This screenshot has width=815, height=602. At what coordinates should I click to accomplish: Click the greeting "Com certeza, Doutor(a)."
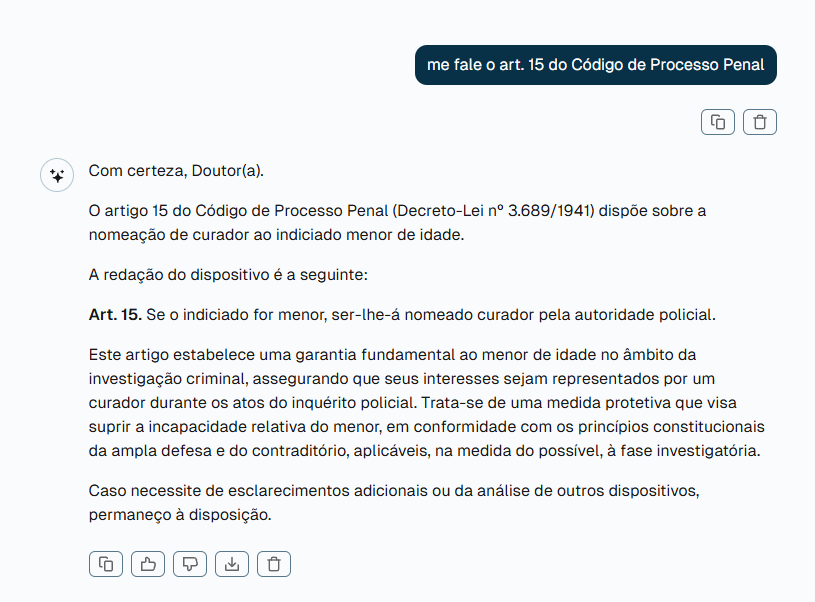click(176, 170)
